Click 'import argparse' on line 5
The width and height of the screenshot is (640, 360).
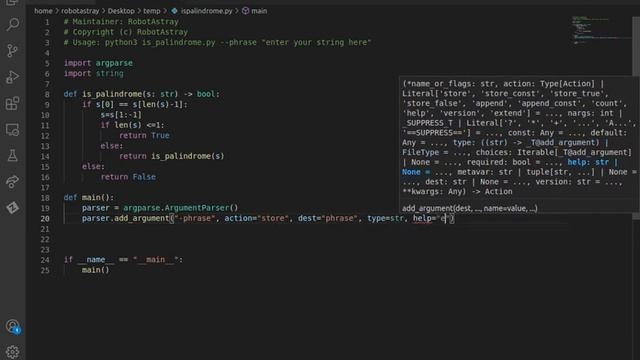pyautogui.click(x=98, y=63)
